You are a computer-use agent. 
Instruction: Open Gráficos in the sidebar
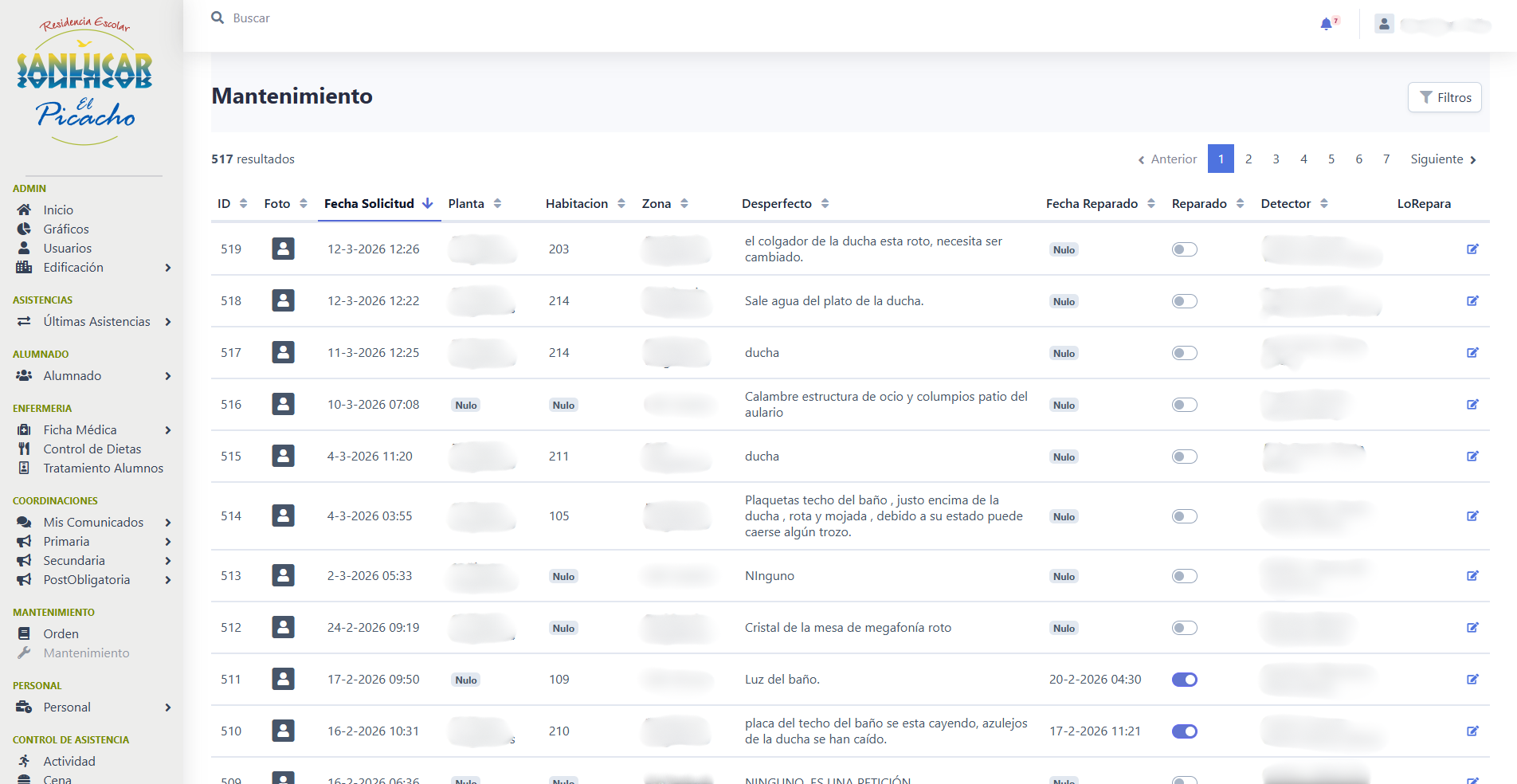pyautogui.click(x=66, y=229)
